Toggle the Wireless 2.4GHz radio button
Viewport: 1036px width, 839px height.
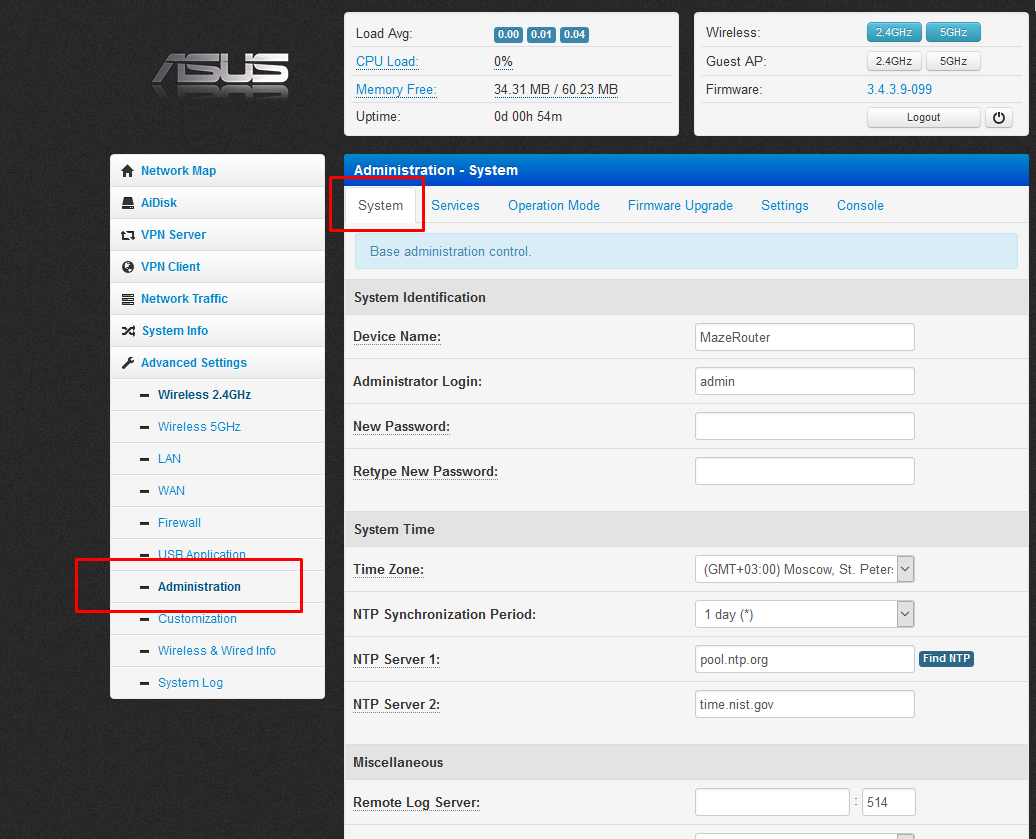(x=893, y=33)
